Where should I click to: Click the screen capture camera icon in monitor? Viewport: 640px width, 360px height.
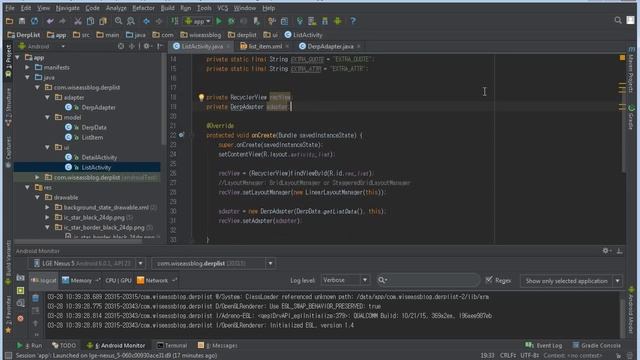[20, 278]
